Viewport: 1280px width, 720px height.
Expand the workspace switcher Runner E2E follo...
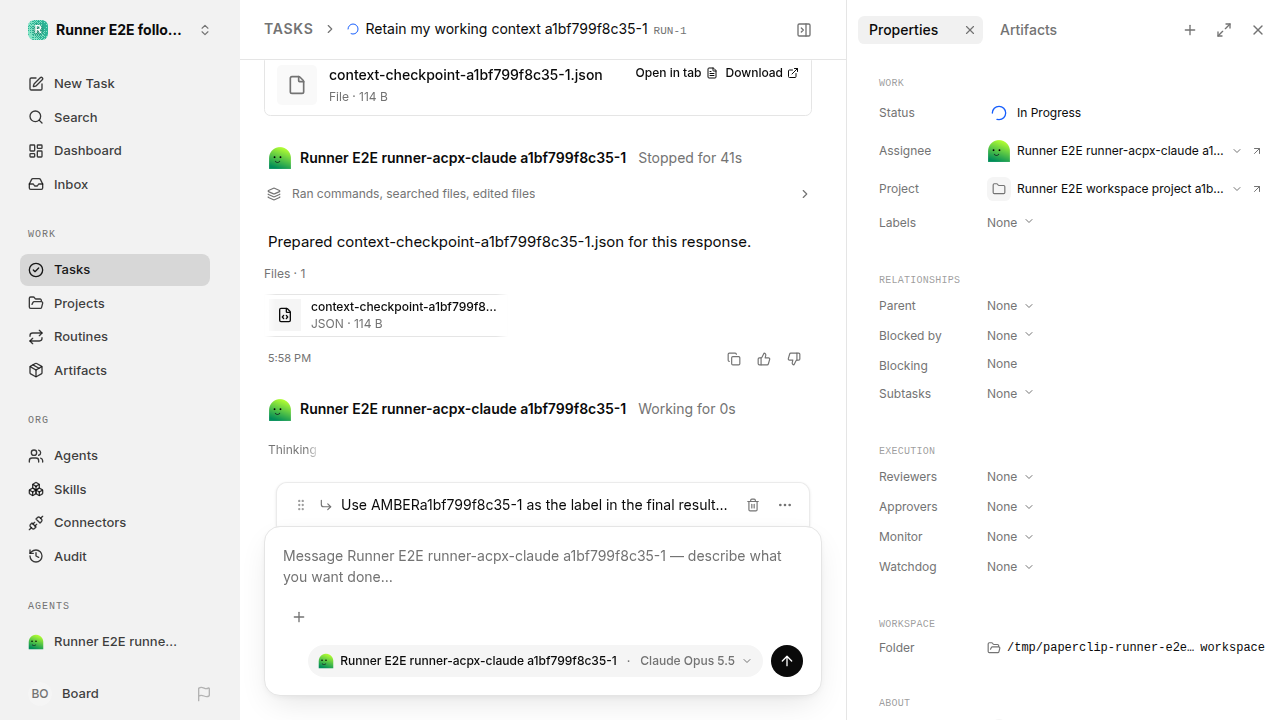click(120, 30)
